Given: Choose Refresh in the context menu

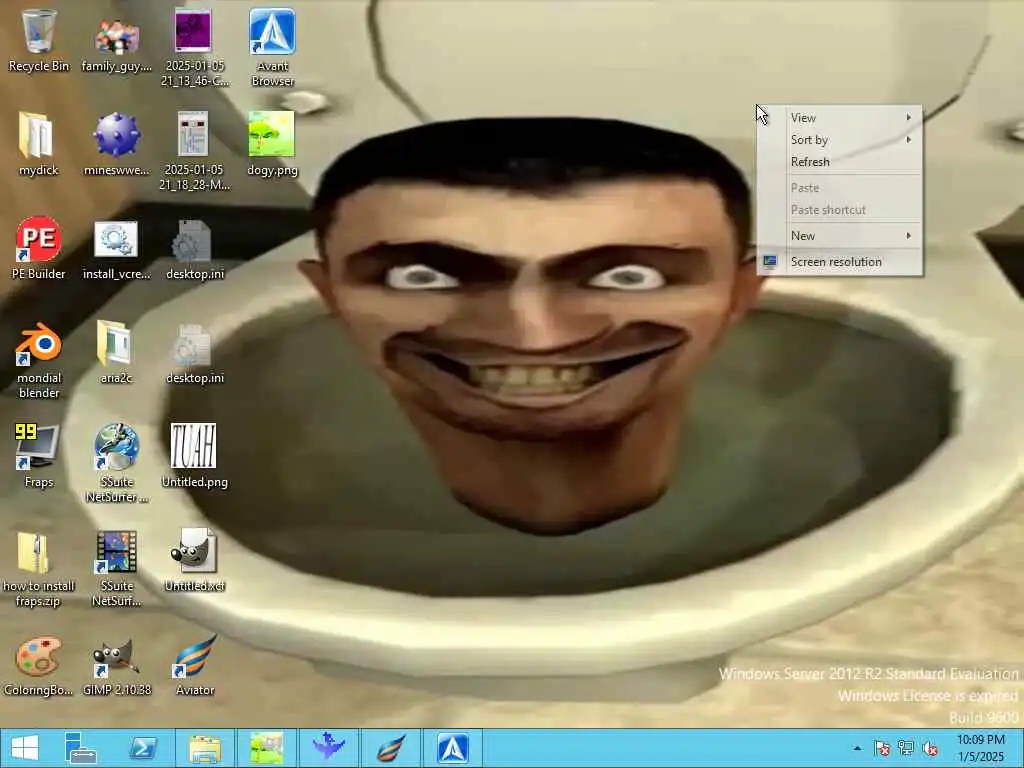Looking at the screenshot, I should [840, 161].
